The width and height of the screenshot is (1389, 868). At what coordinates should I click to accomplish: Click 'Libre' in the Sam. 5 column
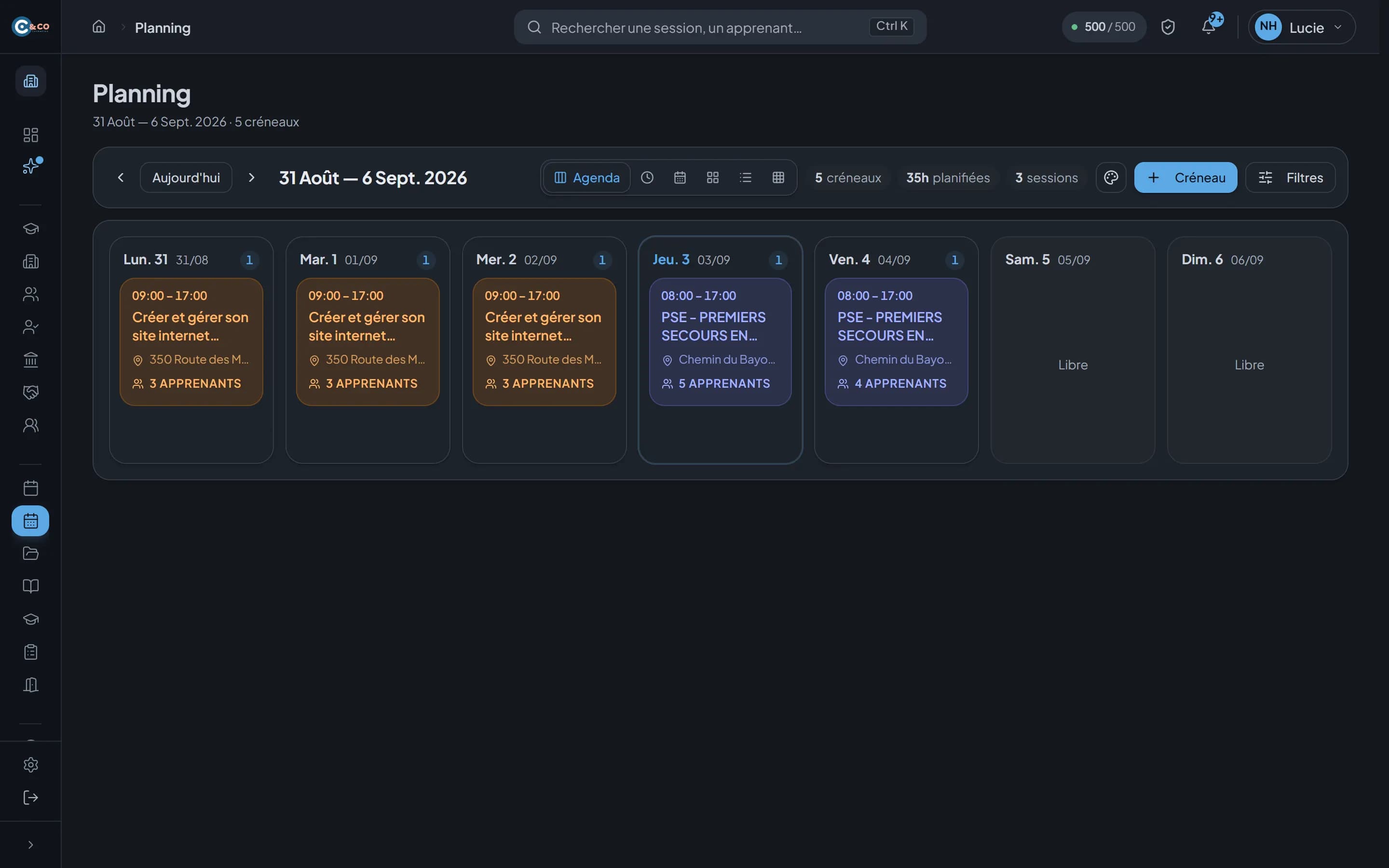click(x=1073, y=365)
